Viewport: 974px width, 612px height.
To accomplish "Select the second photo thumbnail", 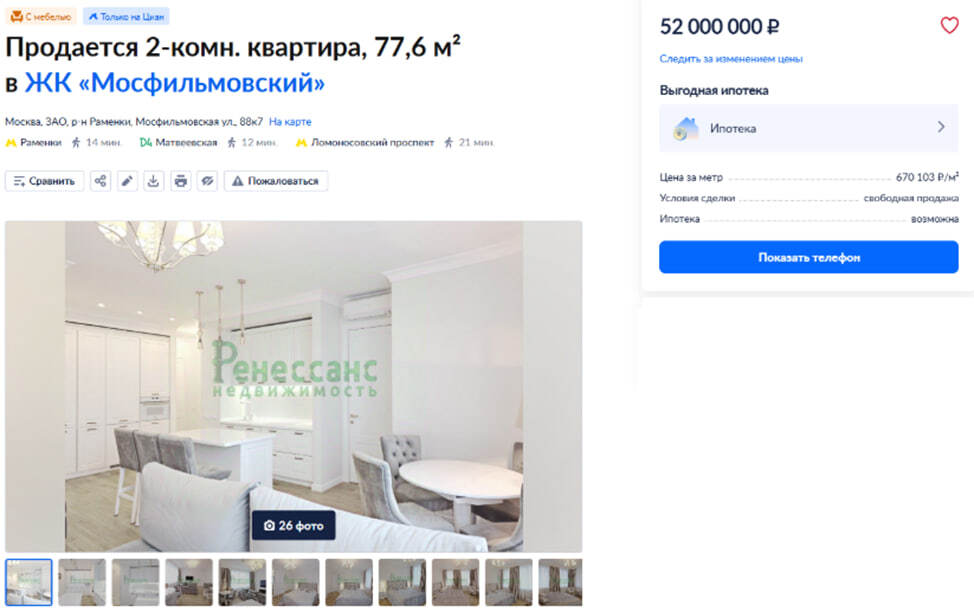I will pyautogui.click(x=82, y=582).
